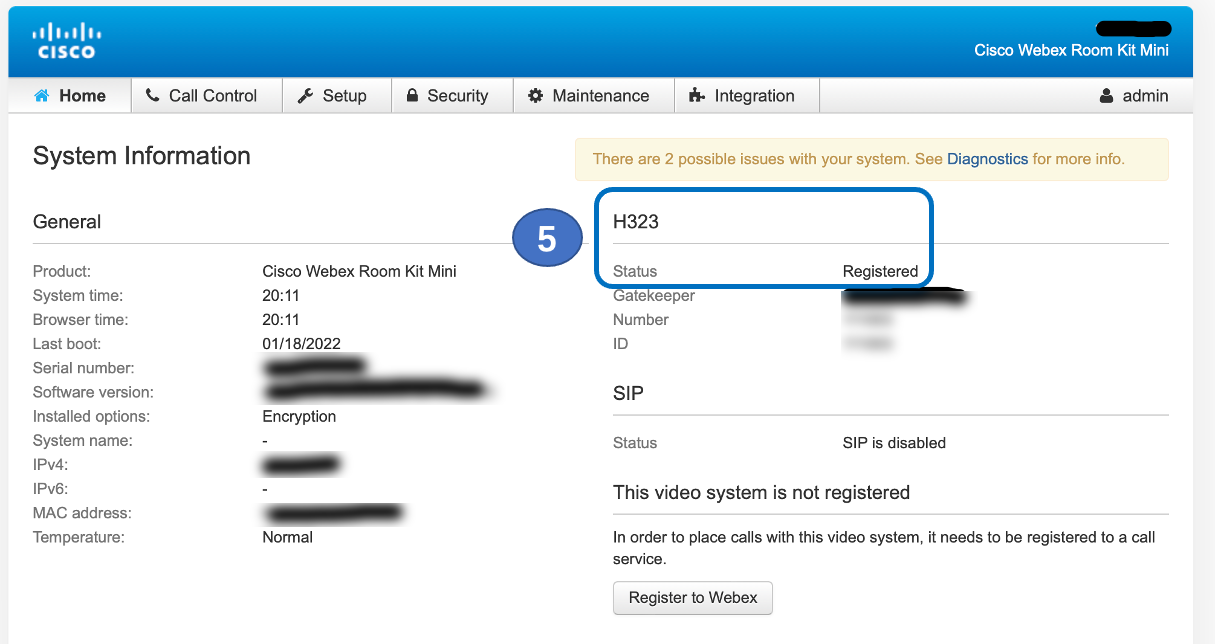The height and width of the screenshot is (644, 1216).
Task: Open the Security menu
Action: [x=452, y=96]
